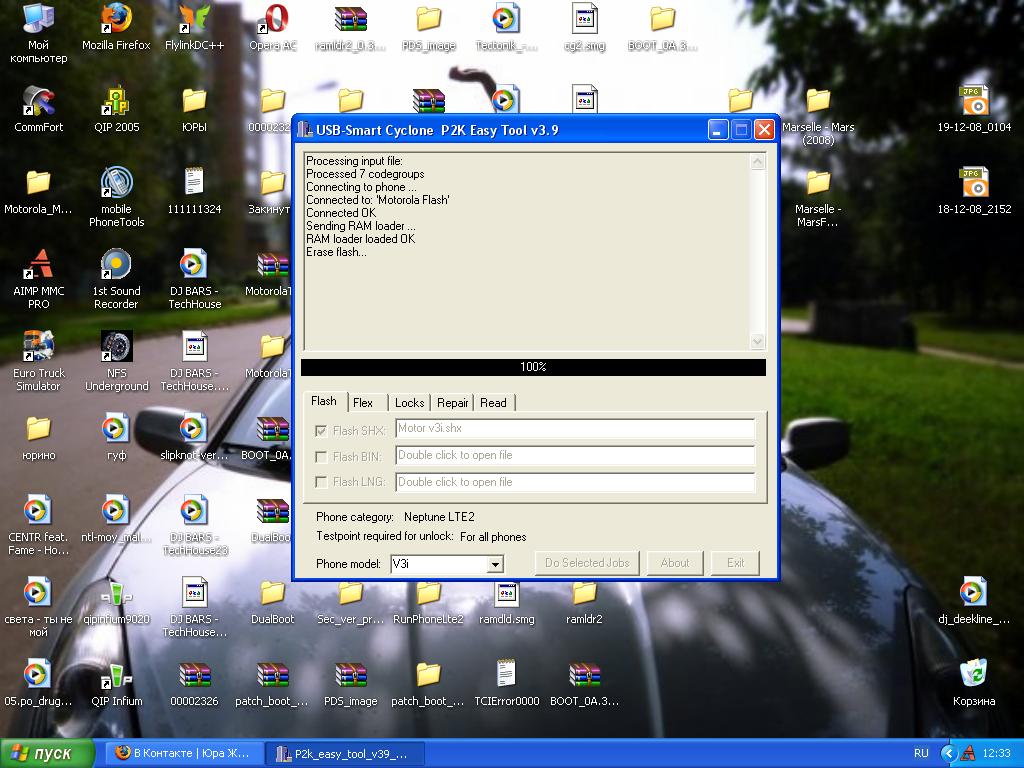Click the QIP 2005 desktop icon
The height and width of the screenshot is (768, 1024).
(116, 109)
